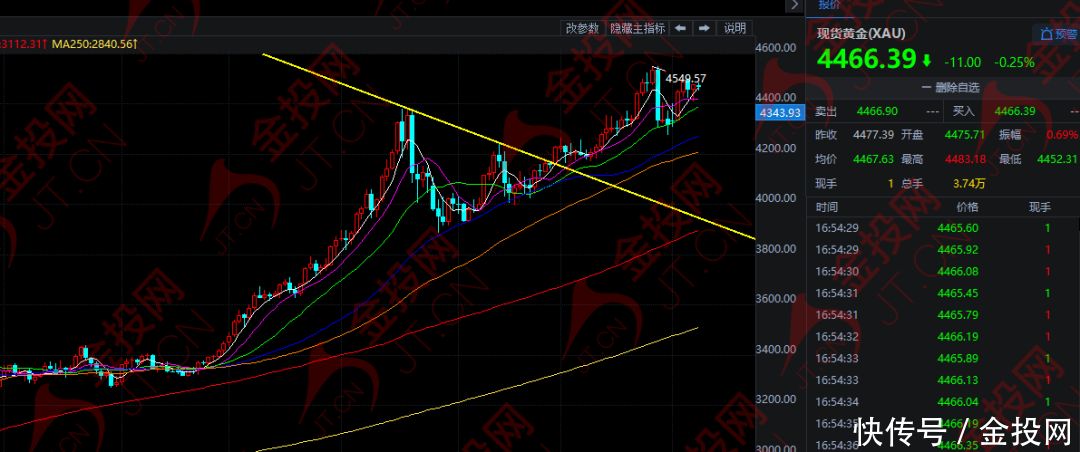Click the 改参数 button
Image resolution: width=1080 pixels, height=452 pixels.
click(582, 28)
